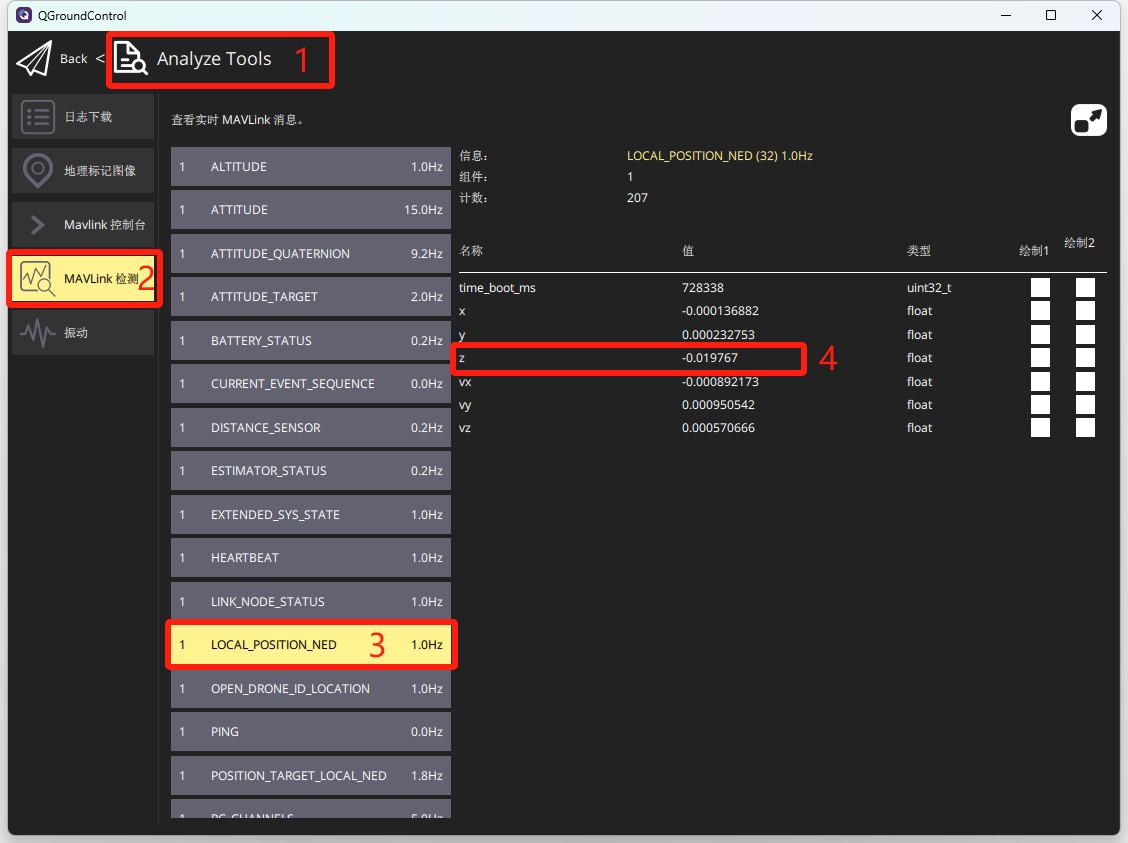Open 振动 vibration page

83,332
